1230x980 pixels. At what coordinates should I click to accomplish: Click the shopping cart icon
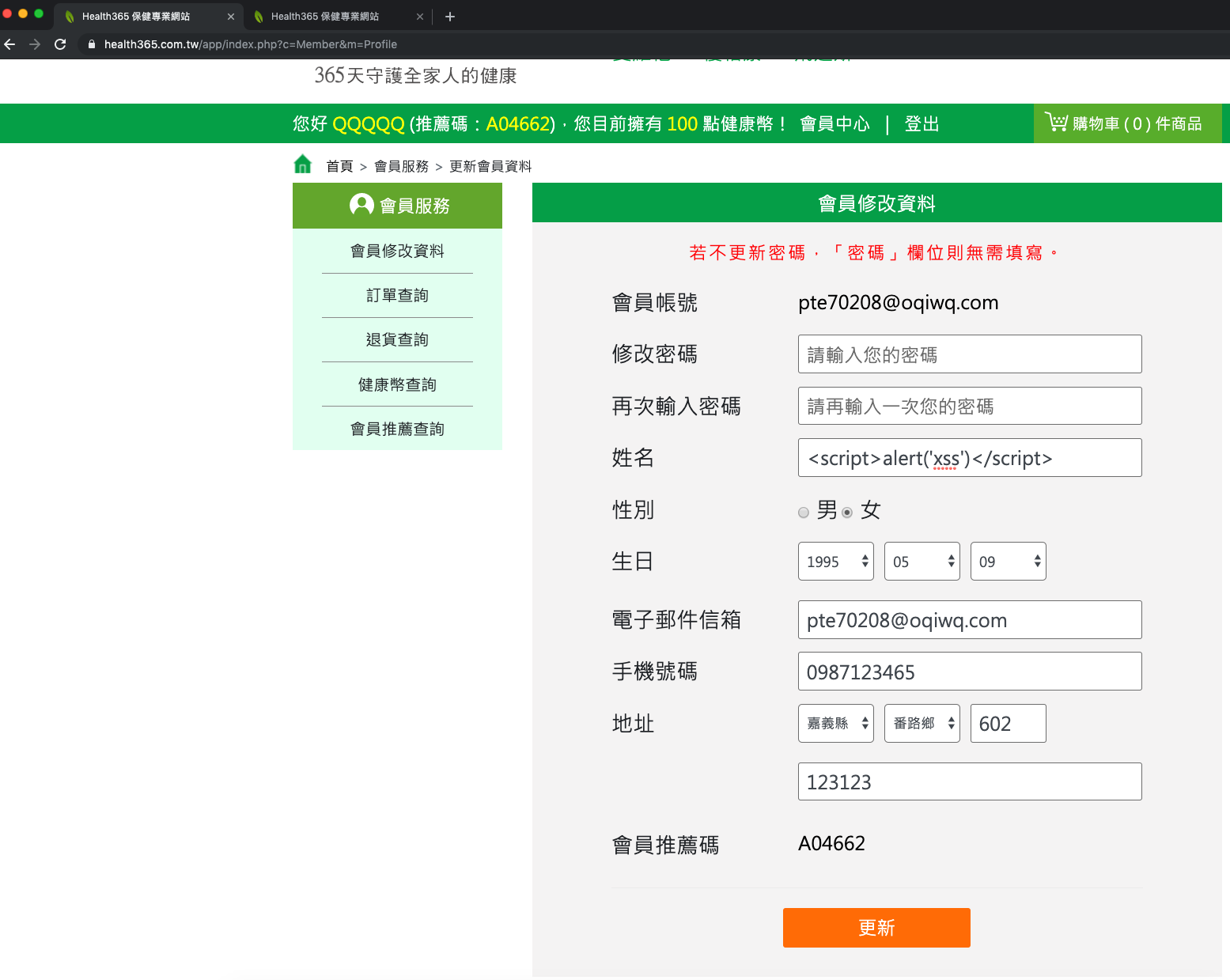point(1056,122)
